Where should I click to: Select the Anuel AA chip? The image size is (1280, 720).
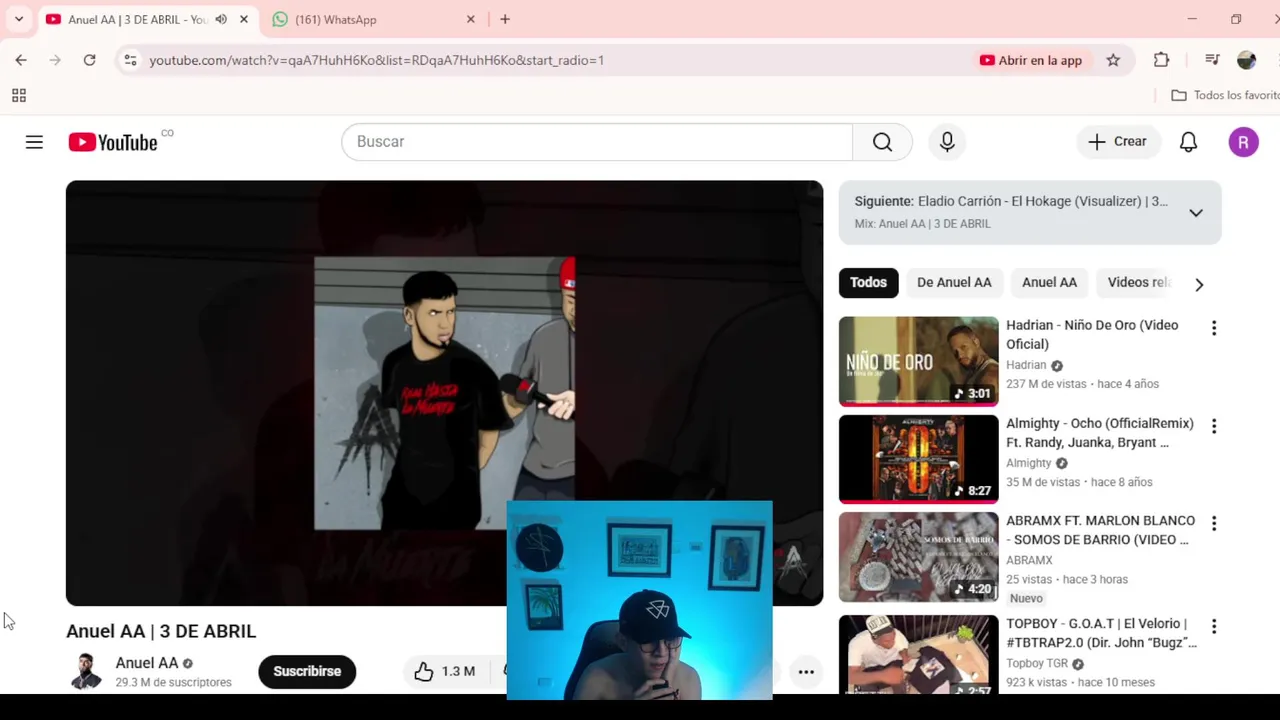point(1049,282)
